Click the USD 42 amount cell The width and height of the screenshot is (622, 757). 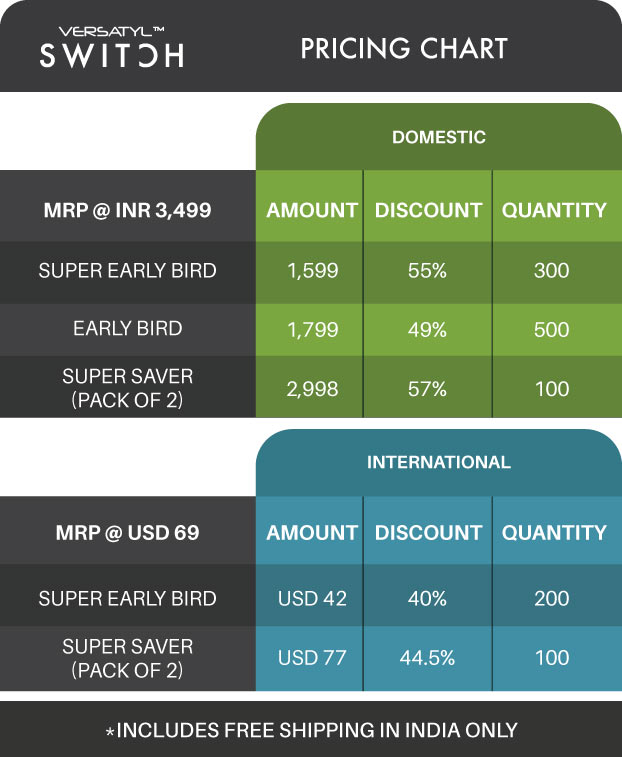tap(312, 598)
